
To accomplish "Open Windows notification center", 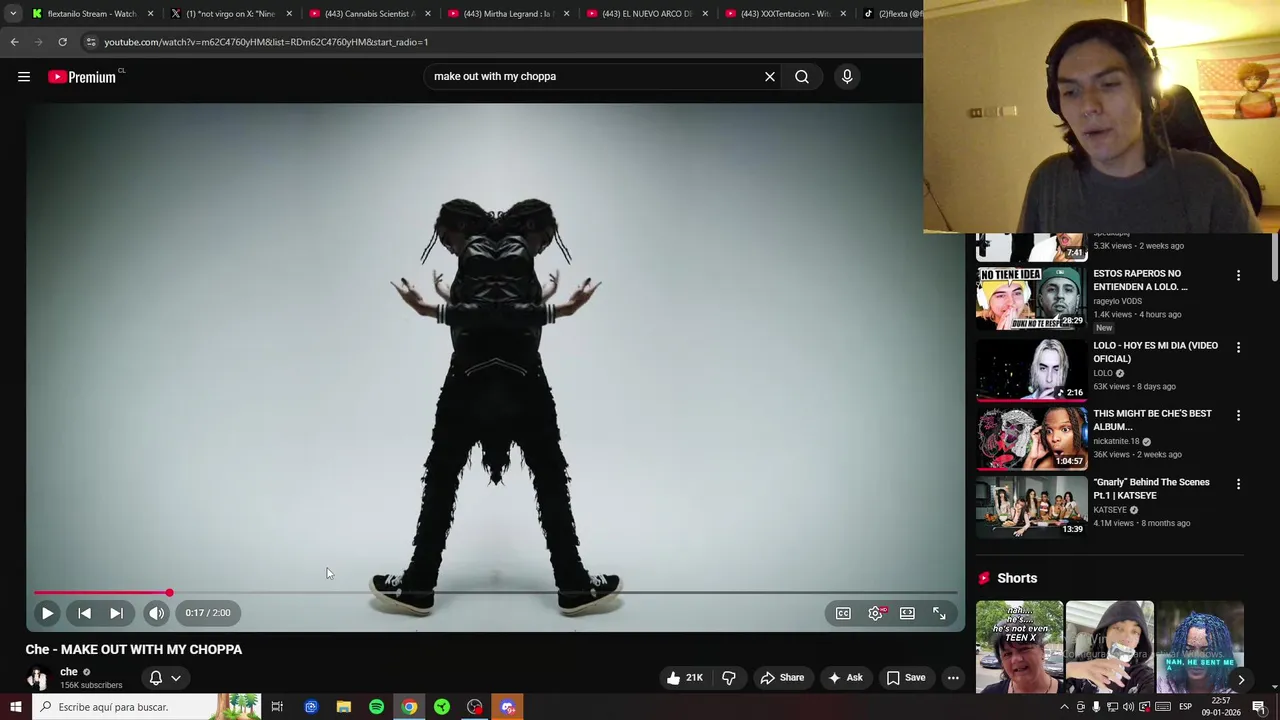I will tap(1259, 707).
